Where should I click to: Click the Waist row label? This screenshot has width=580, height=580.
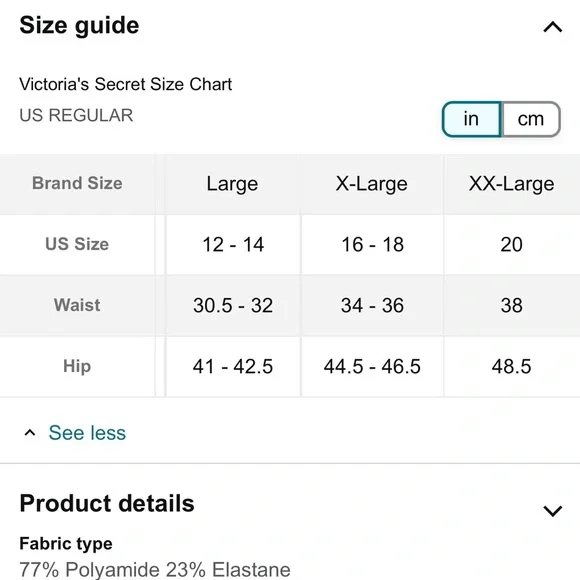click(77, 305)
